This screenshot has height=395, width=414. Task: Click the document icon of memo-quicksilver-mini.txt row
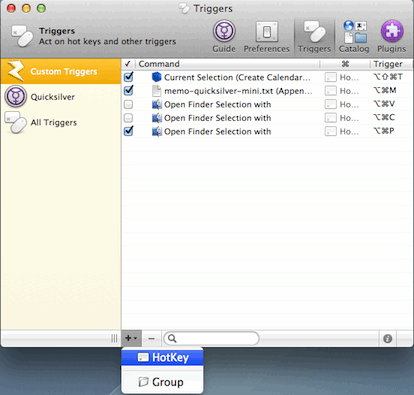tap(156, 91)
